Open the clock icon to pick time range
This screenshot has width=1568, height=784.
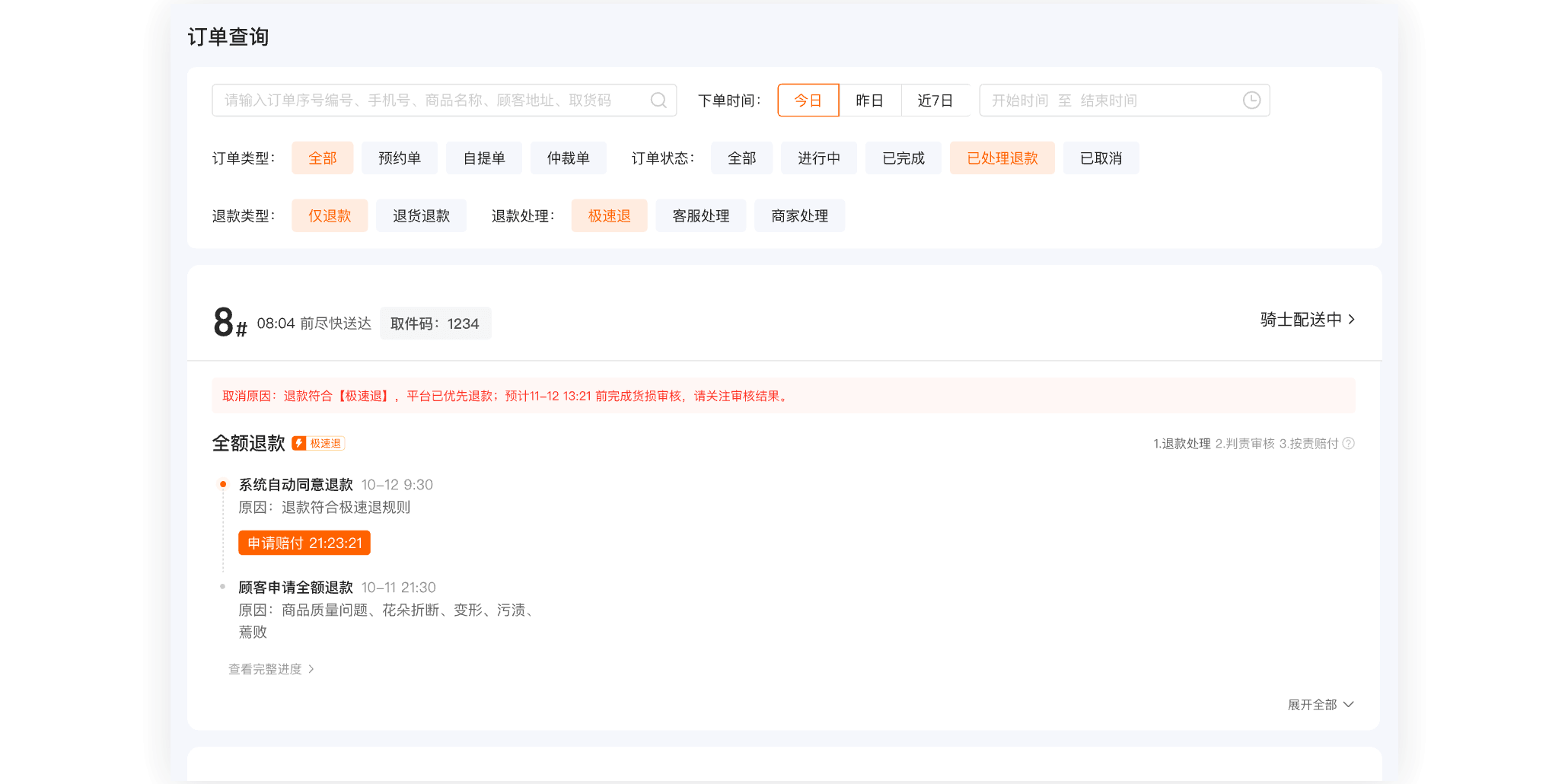click(x=1251, y=100)
